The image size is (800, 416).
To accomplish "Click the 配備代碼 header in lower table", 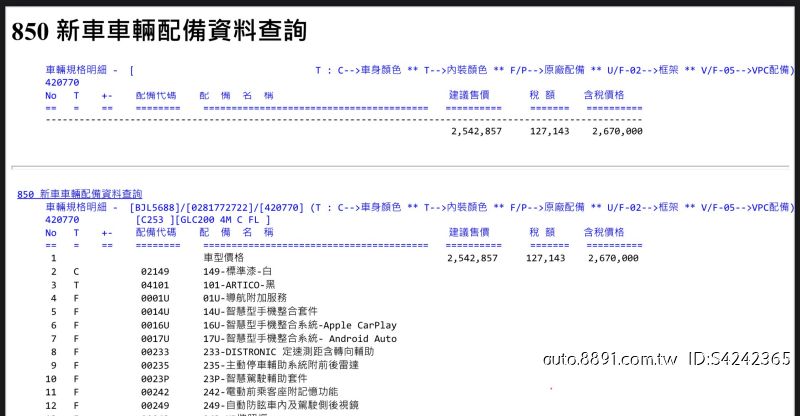I will coord(156,232).
